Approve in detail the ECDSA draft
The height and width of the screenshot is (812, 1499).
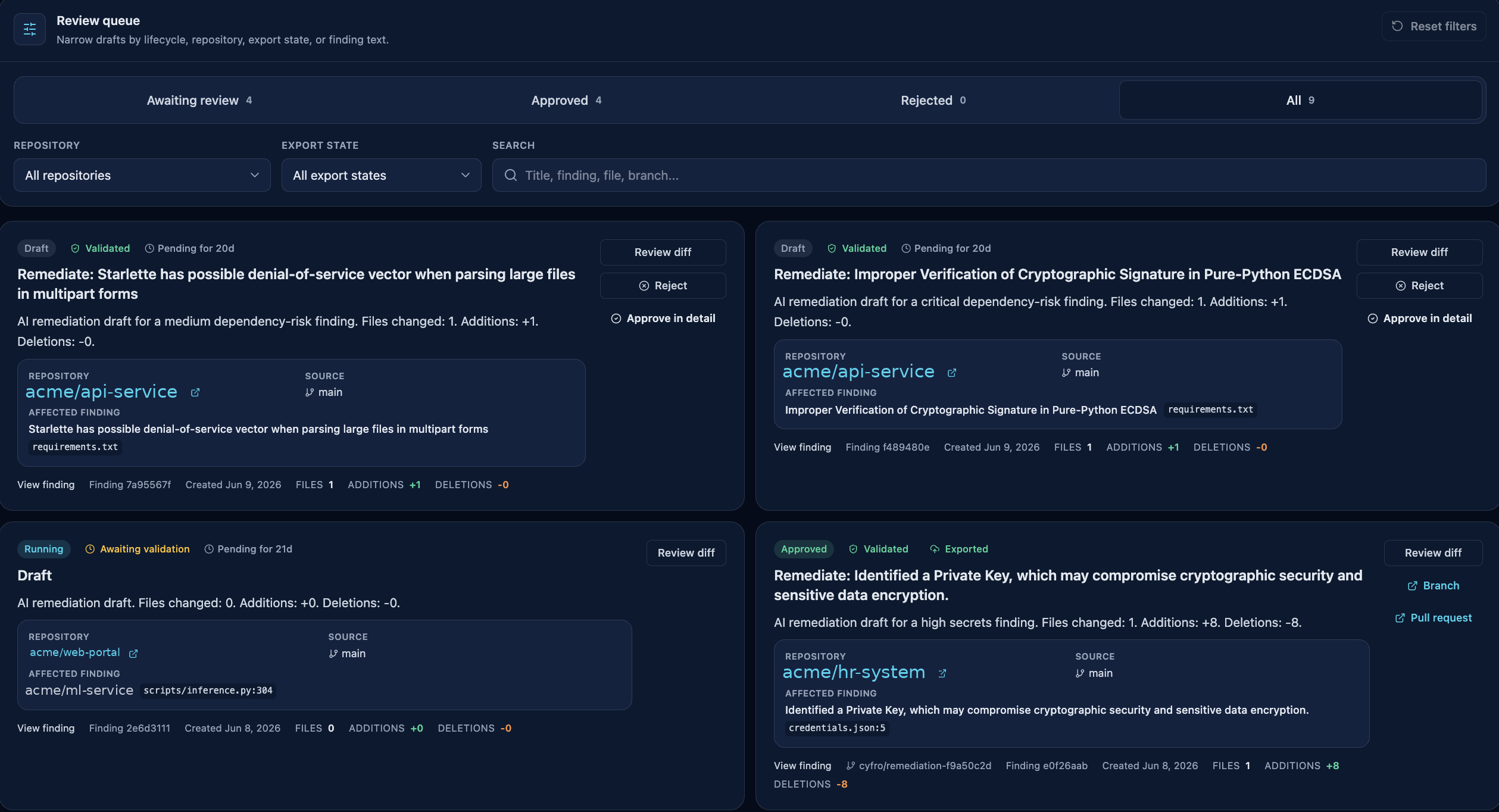1419,318
